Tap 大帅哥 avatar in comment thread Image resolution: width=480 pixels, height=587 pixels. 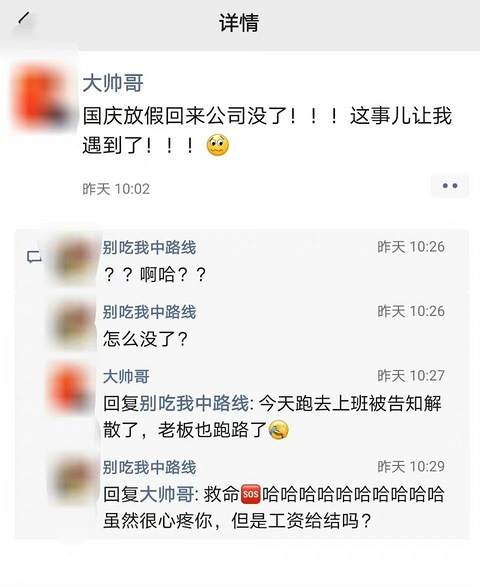tap(73, 388)
